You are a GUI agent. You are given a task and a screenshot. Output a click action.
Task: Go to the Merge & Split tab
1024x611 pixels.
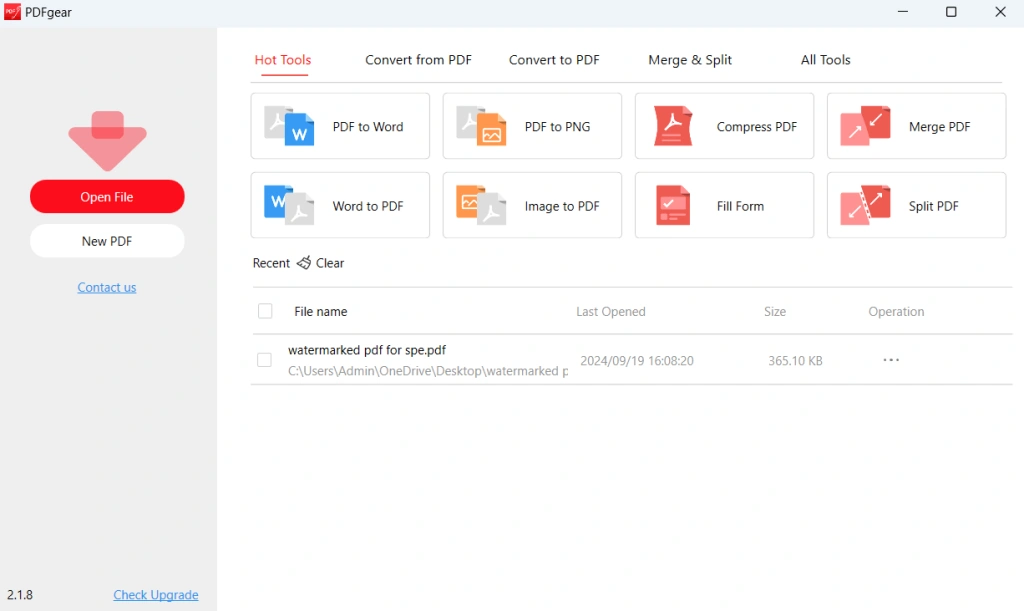pos(690,60)
